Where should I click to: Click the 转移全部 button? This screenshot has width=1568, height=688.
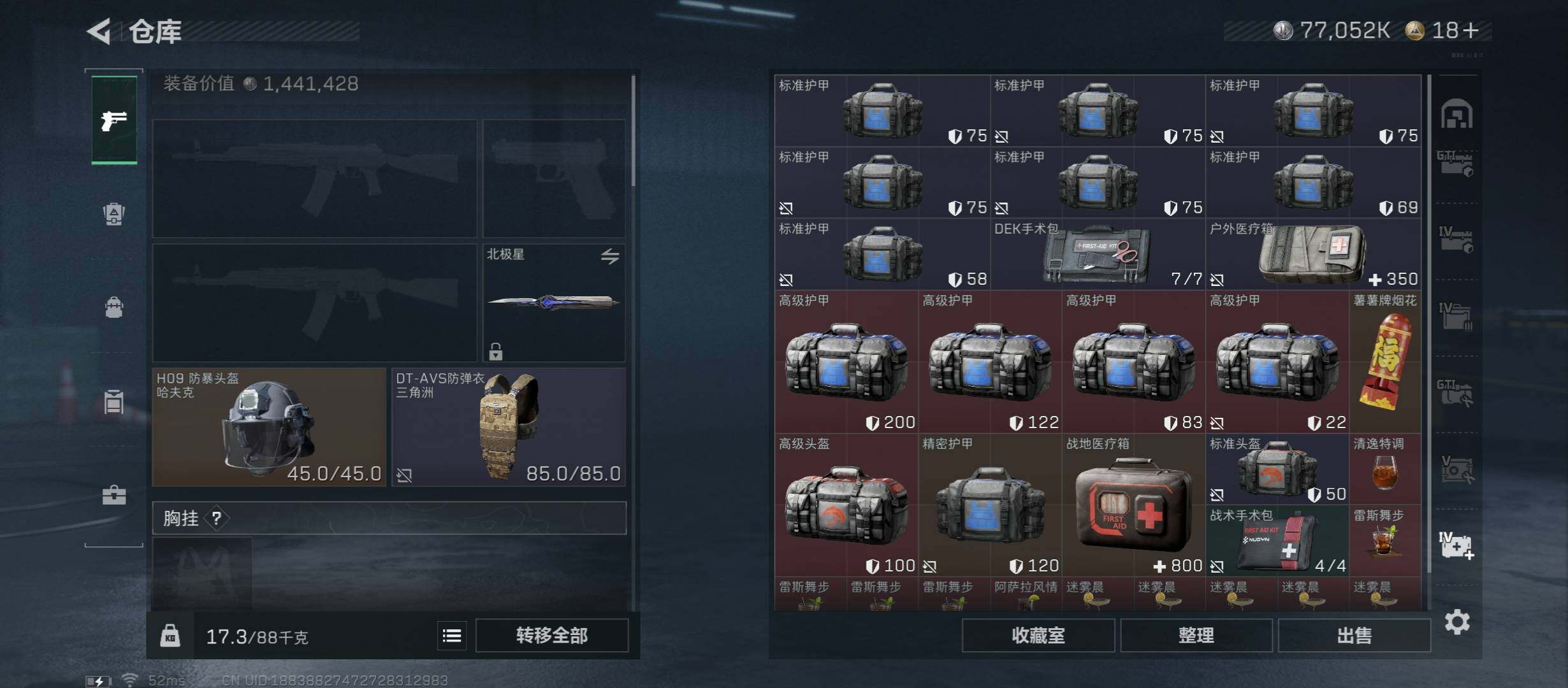[552, 635]
